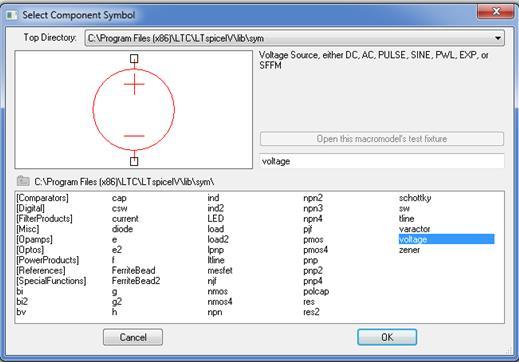
Task: Open the [Misc] folder
Action: tap(28, 229)
